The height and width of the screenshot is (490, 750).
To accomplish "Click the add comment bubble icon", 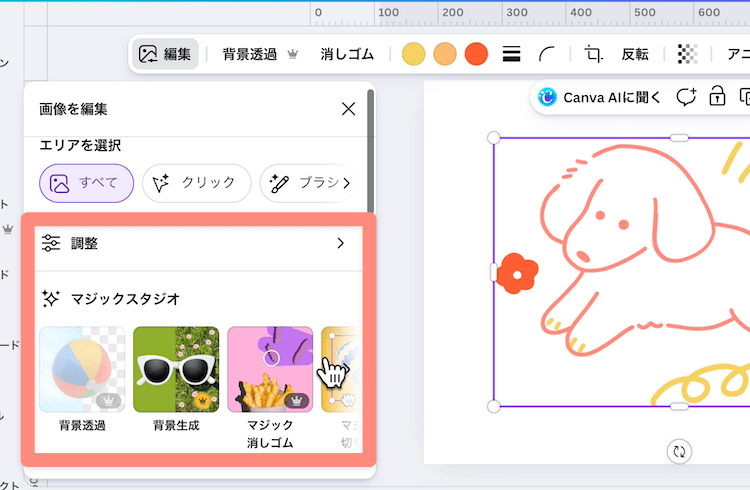I will tap(686, 97).
